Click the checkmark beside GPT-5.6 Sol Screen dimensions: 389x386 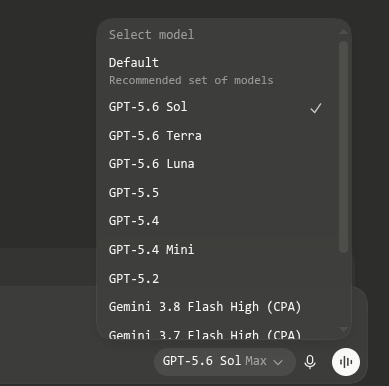[316, 108]
